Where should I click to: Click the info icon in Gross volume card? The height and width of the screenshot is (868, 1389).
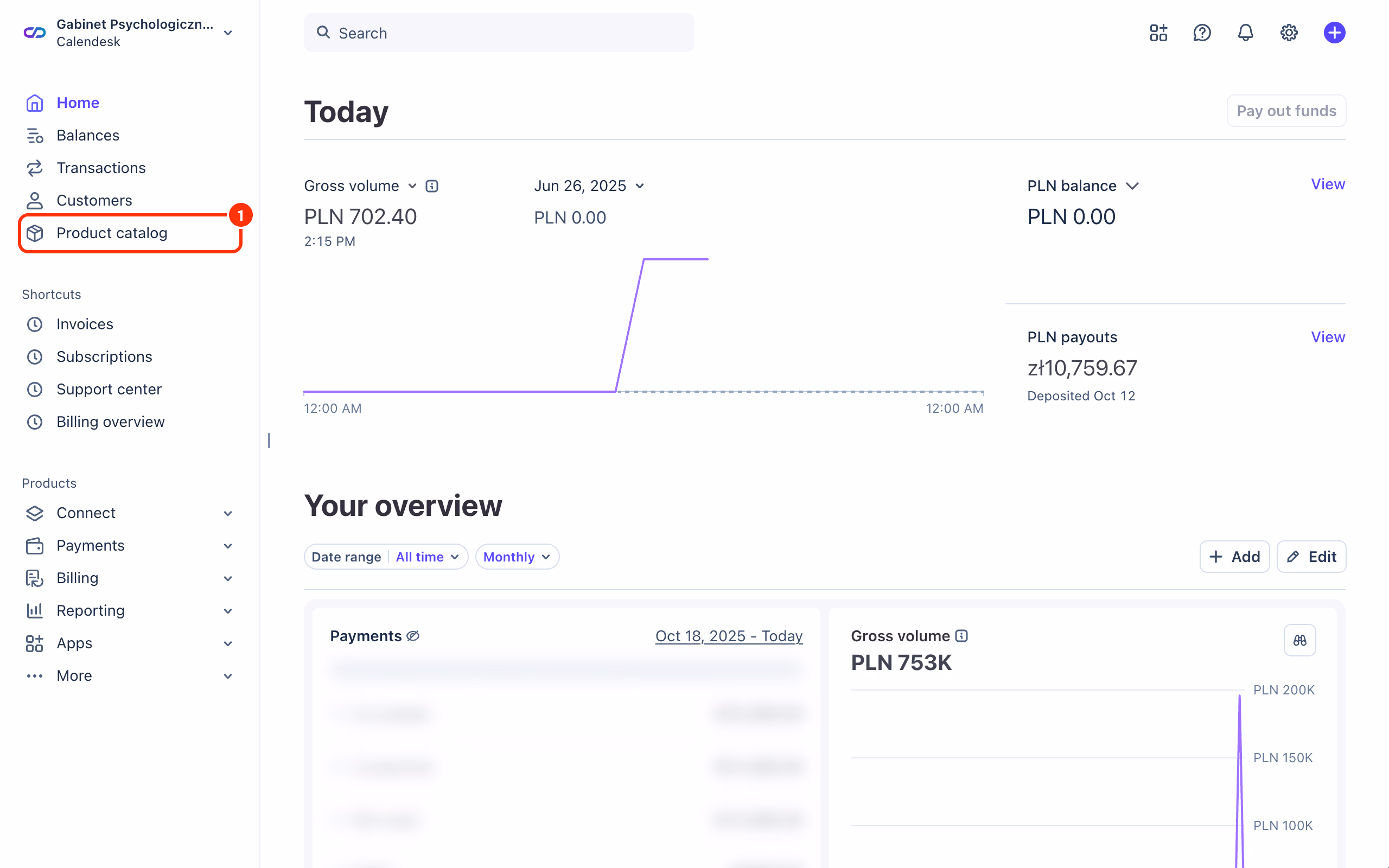pos(961,635)
